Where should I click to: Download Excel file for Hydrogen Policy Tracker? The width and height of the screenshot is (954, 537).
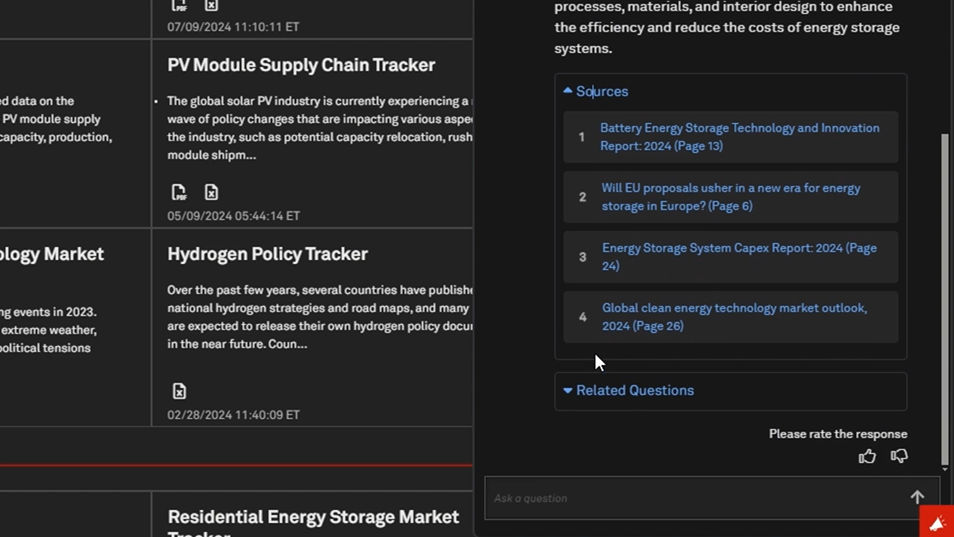(179, 391)
